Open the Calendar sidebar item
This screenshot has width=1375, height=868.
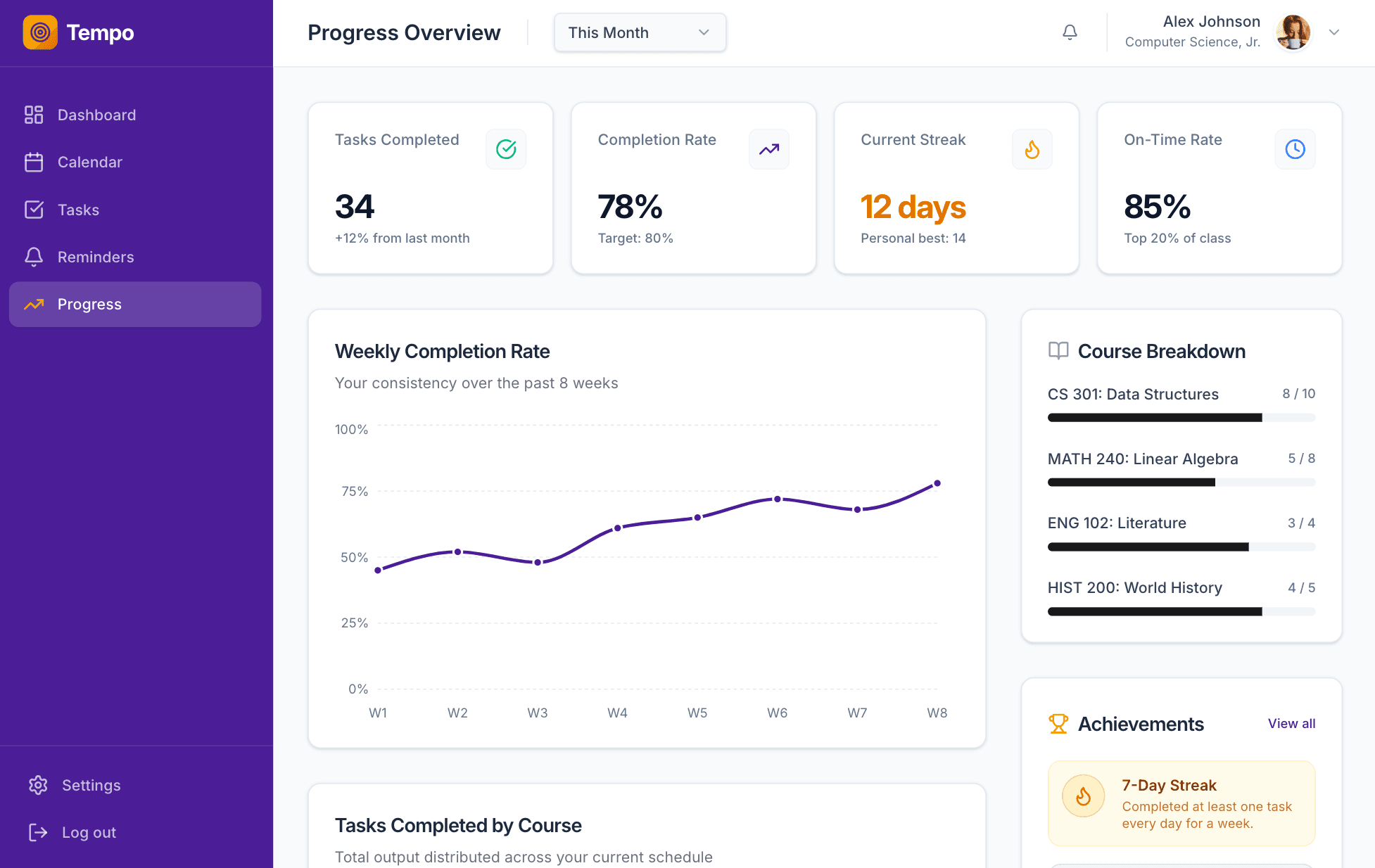pos(89,162)
